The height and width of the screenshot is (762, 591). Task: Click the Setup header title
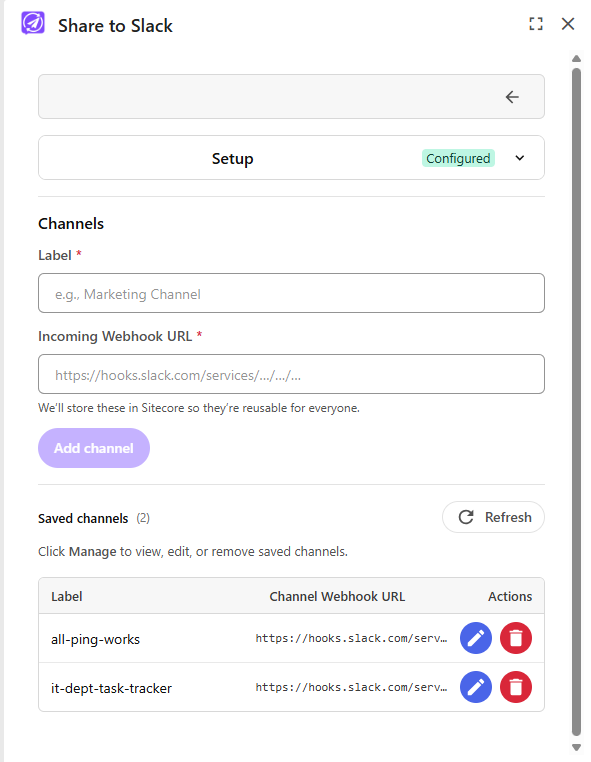tap(232, 158)
